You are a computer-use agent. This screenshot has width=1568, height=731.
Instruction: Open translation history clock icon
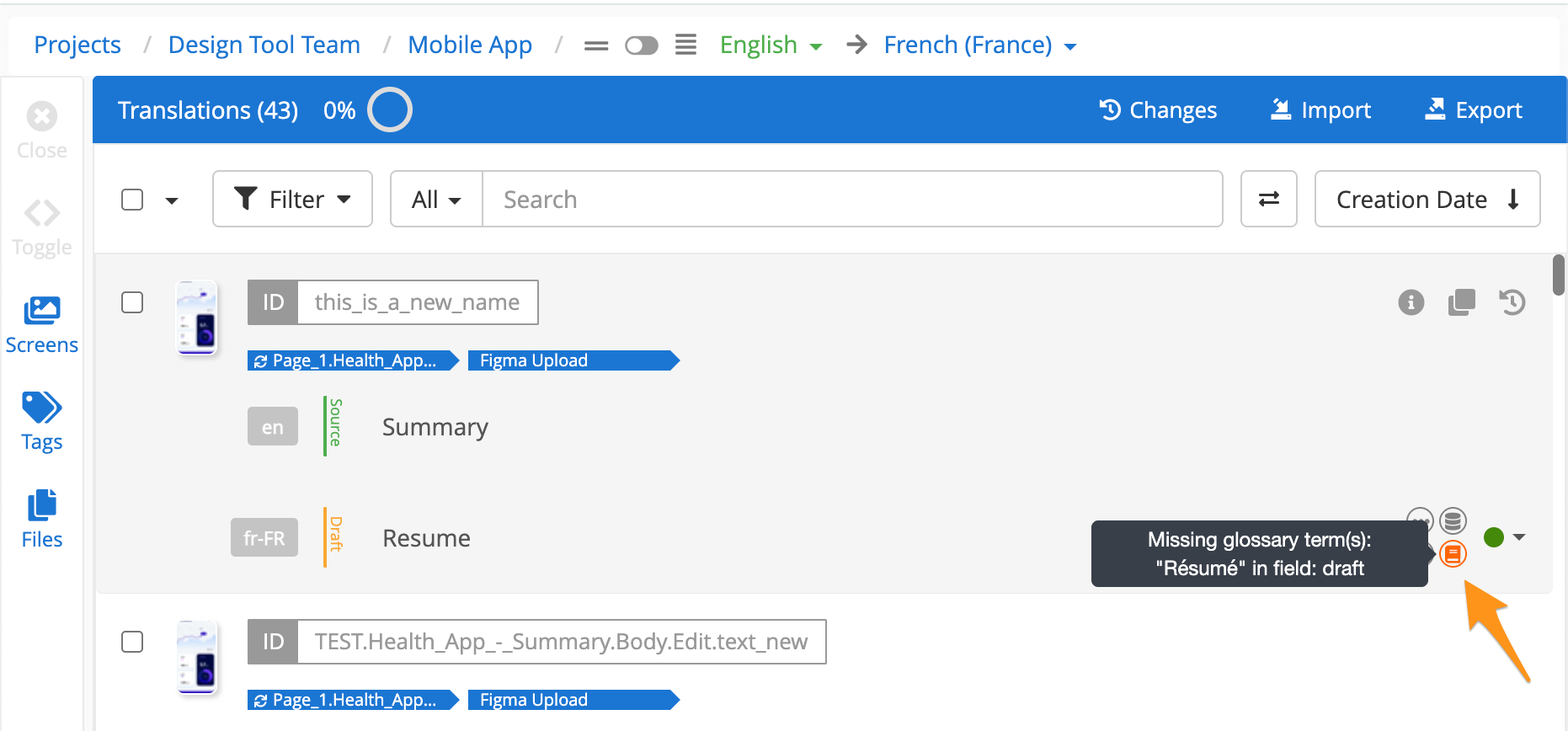pyautogui.click(x=1512, y=302)
